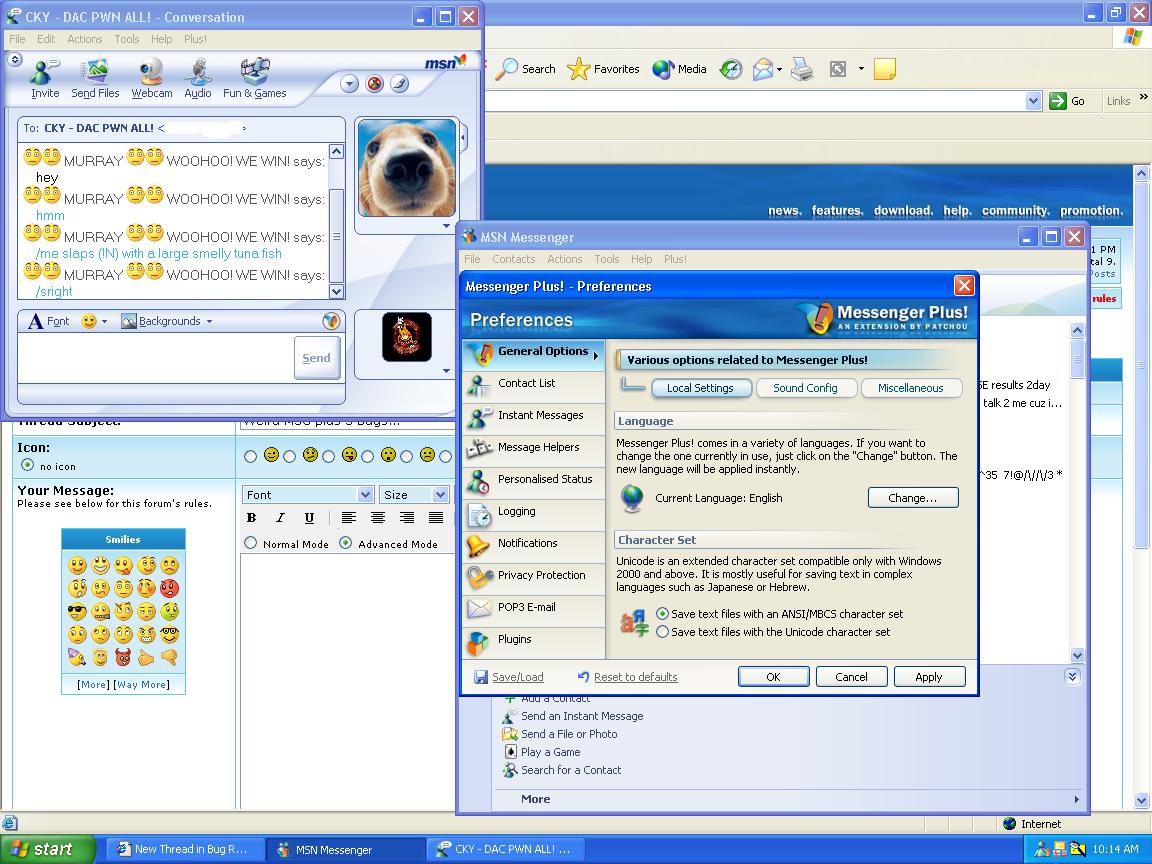Viewport: 1152px width, 864px height.
Task: Click the Reset to defaults link
Action: (635, 677)
